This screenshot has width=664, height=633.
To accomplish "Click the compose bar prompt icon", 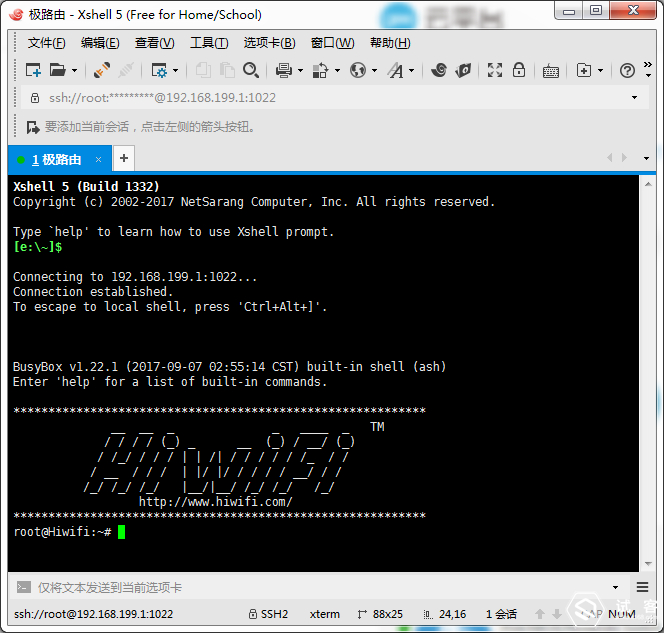I will (24, 587).
